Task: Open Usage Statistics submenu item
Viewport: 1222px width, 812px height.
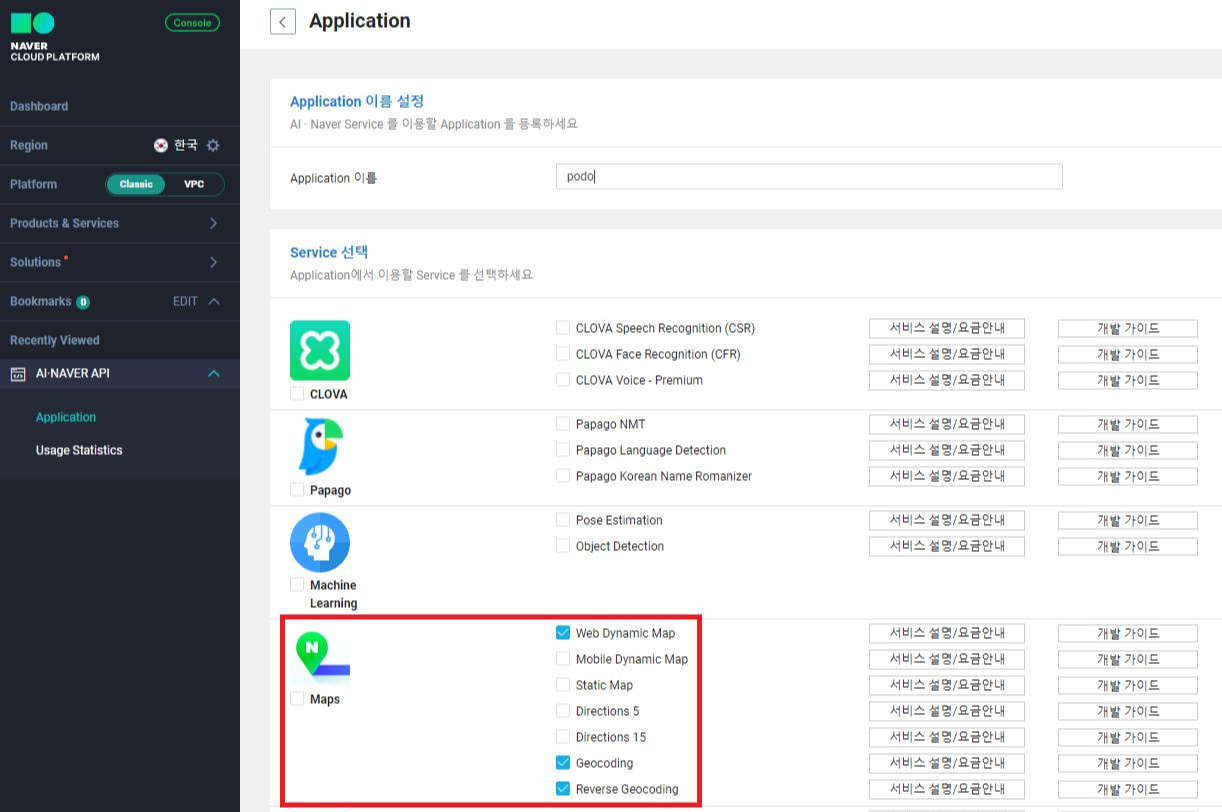Action: coord(79,450)
